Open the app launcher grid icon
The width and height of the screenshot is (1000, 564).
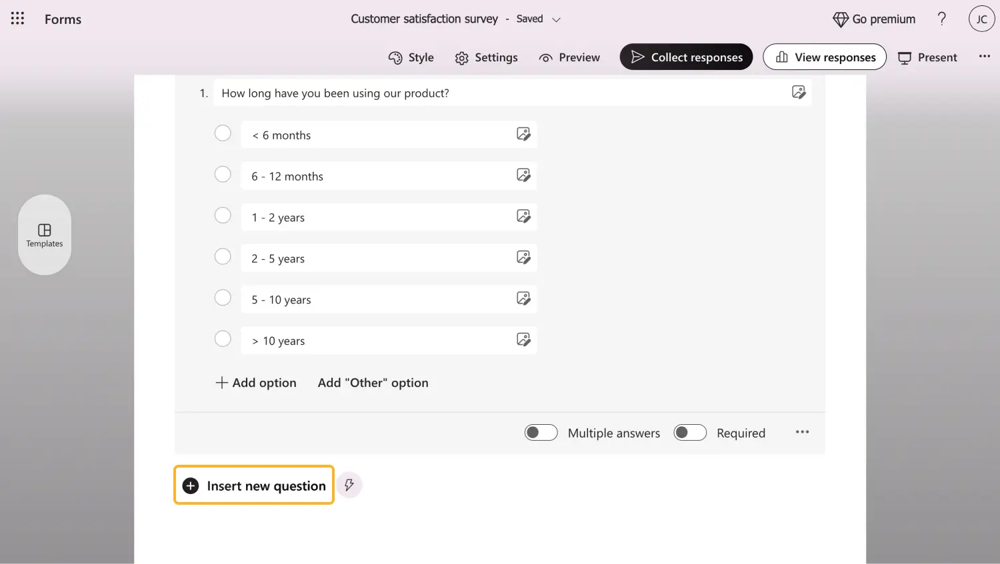click(x=18, y=19)
